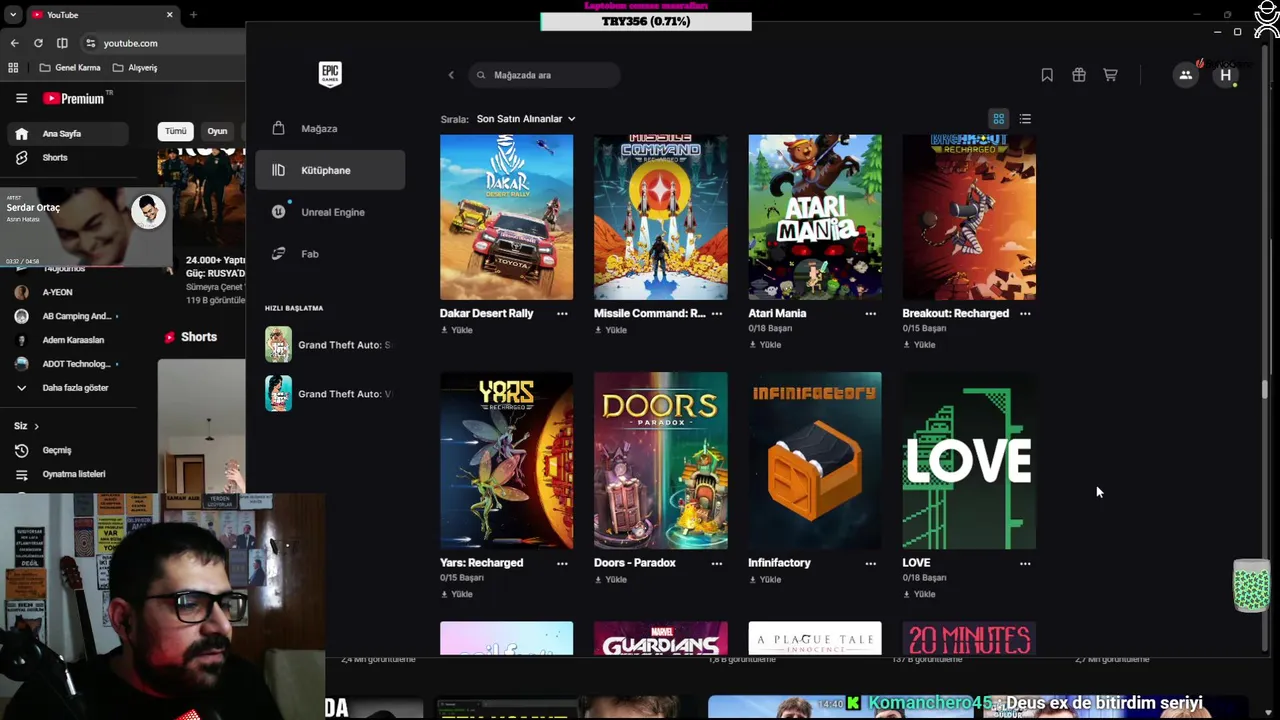Open the Atari Mania cover
Viewport: 1280px width, 720px height.
(x=815, y=217)
